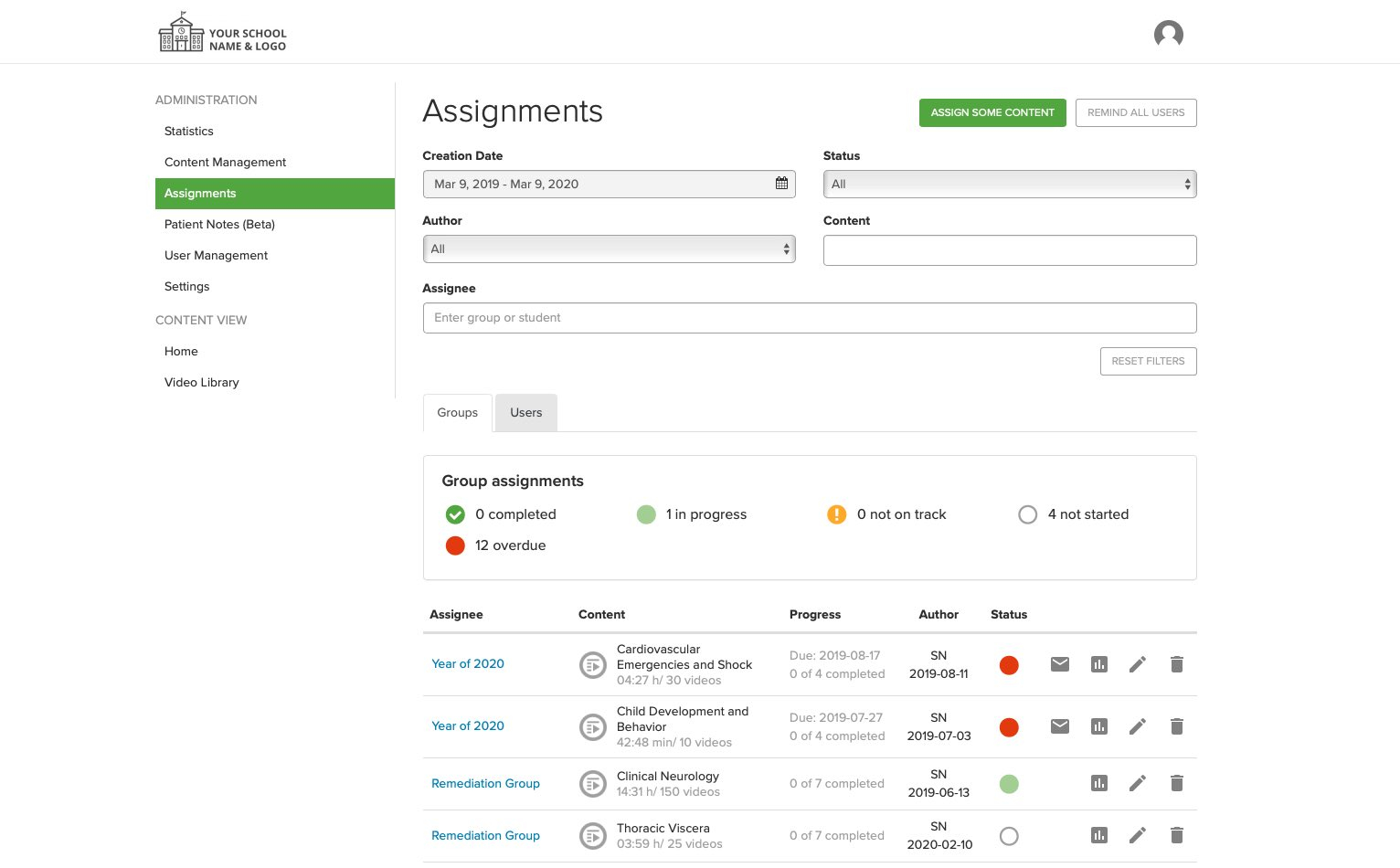This screenshot has width=1400, height=868.
Task: Send reminder email for Child Development assignment
Action: (x=1060, y=726)
